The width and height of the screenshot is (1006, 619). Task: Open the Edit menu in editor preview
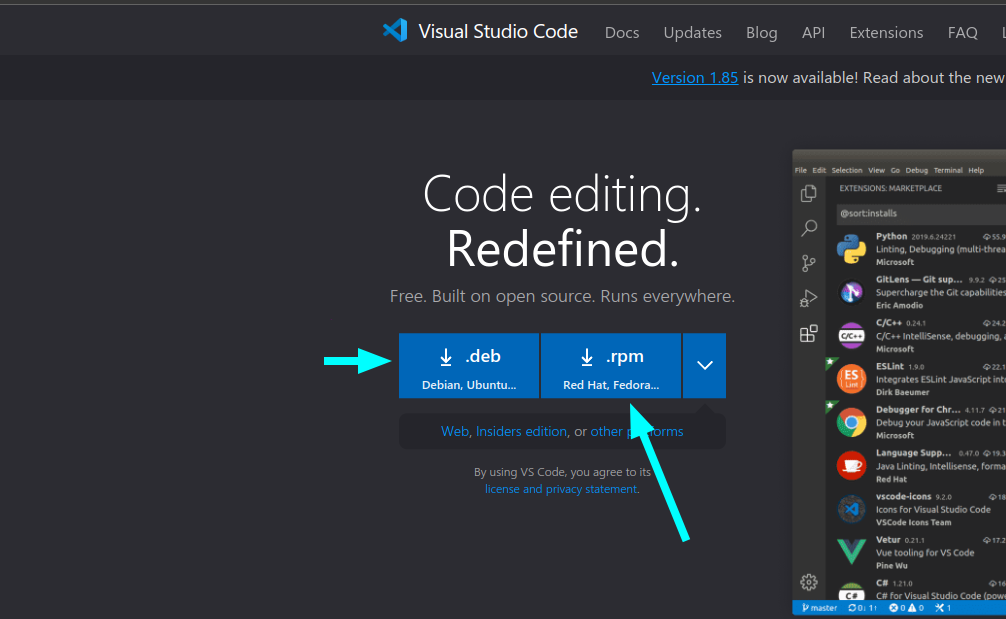819,171
